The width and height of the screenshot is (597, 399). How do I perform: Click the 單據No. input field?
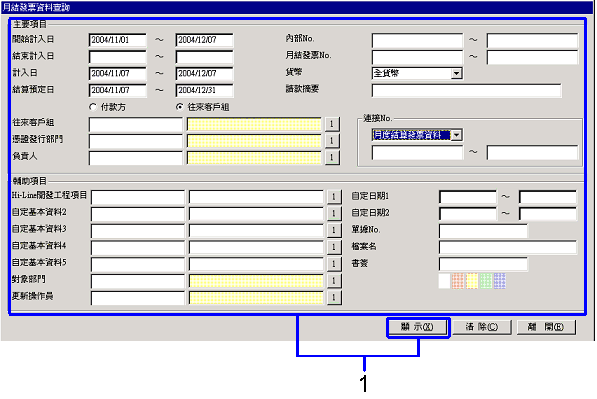click(x=483, y=230)
